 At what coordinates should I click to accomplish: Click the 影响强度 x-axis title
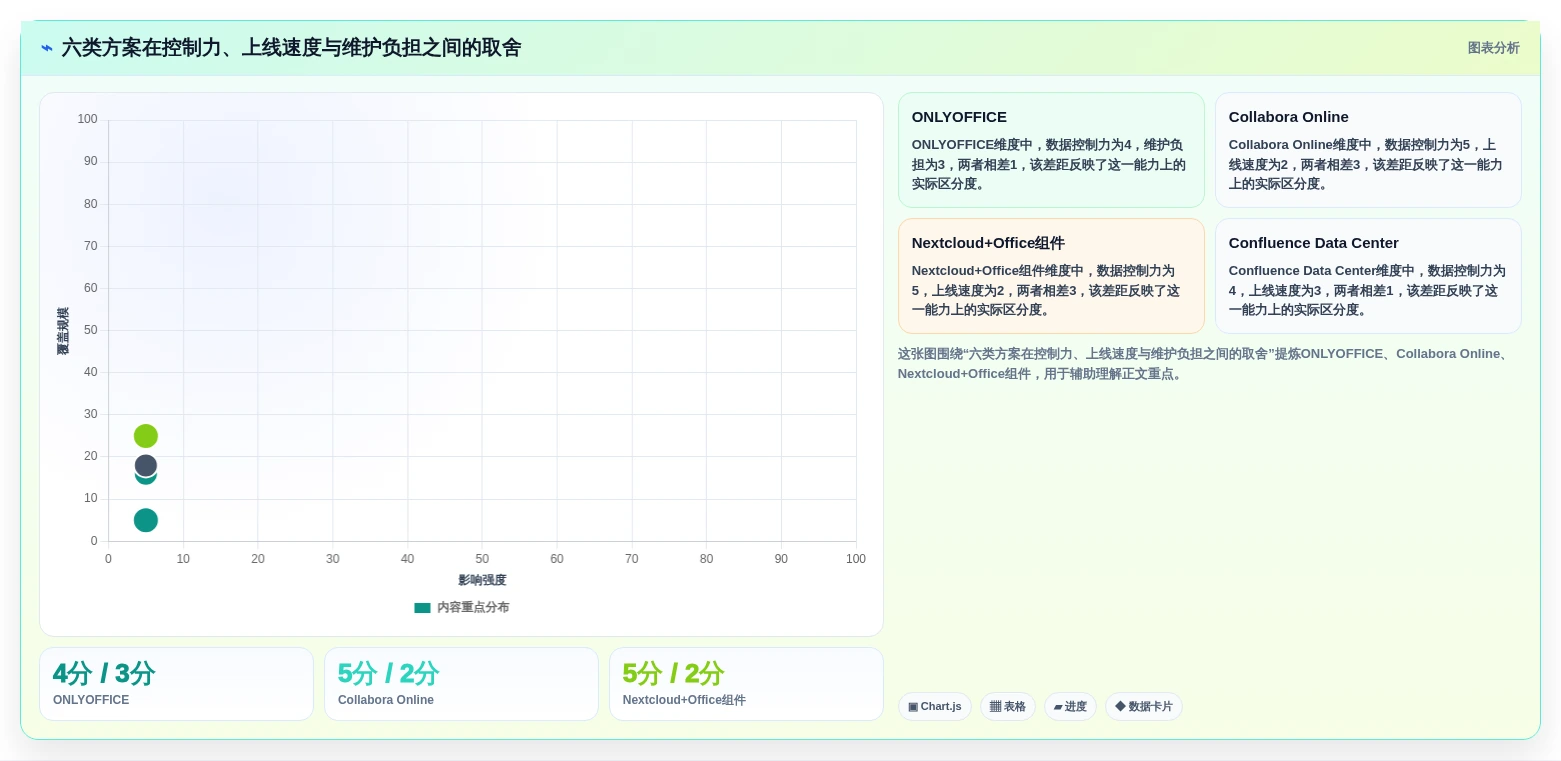[482, 580]
